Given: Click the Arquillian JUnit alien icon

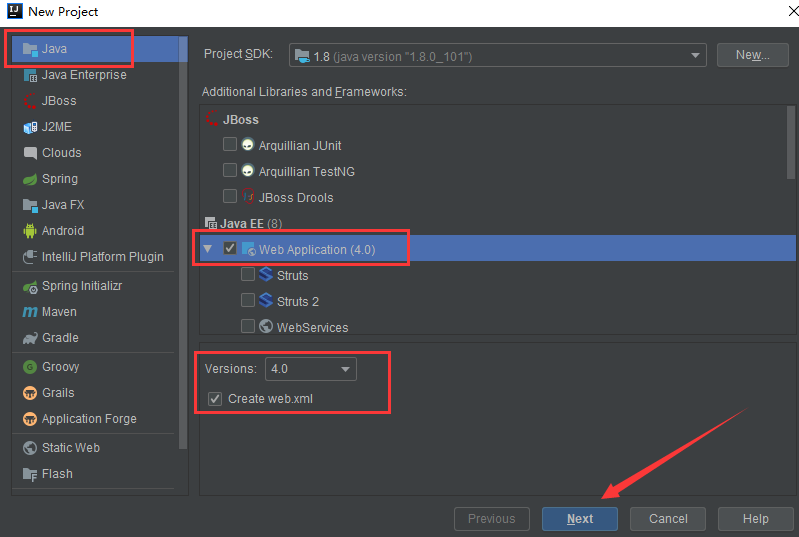Looking at the screenshot, I should [x=248, y=145].
